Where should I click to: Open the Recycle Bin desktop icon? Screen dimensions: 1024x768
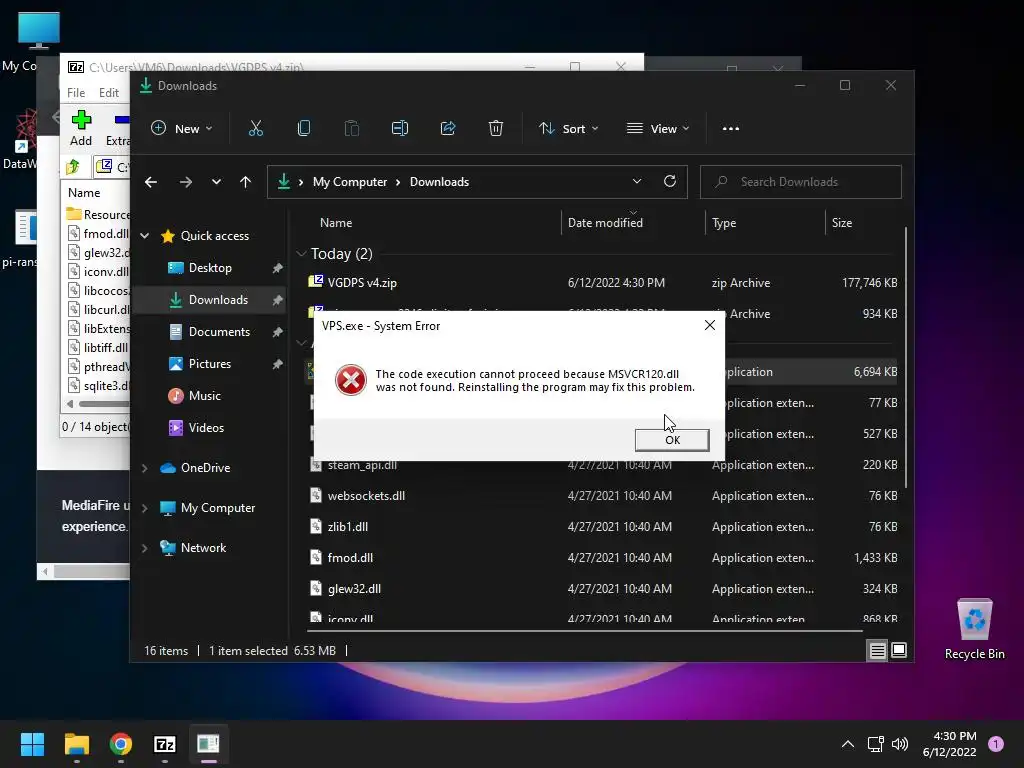pos(974,629)
